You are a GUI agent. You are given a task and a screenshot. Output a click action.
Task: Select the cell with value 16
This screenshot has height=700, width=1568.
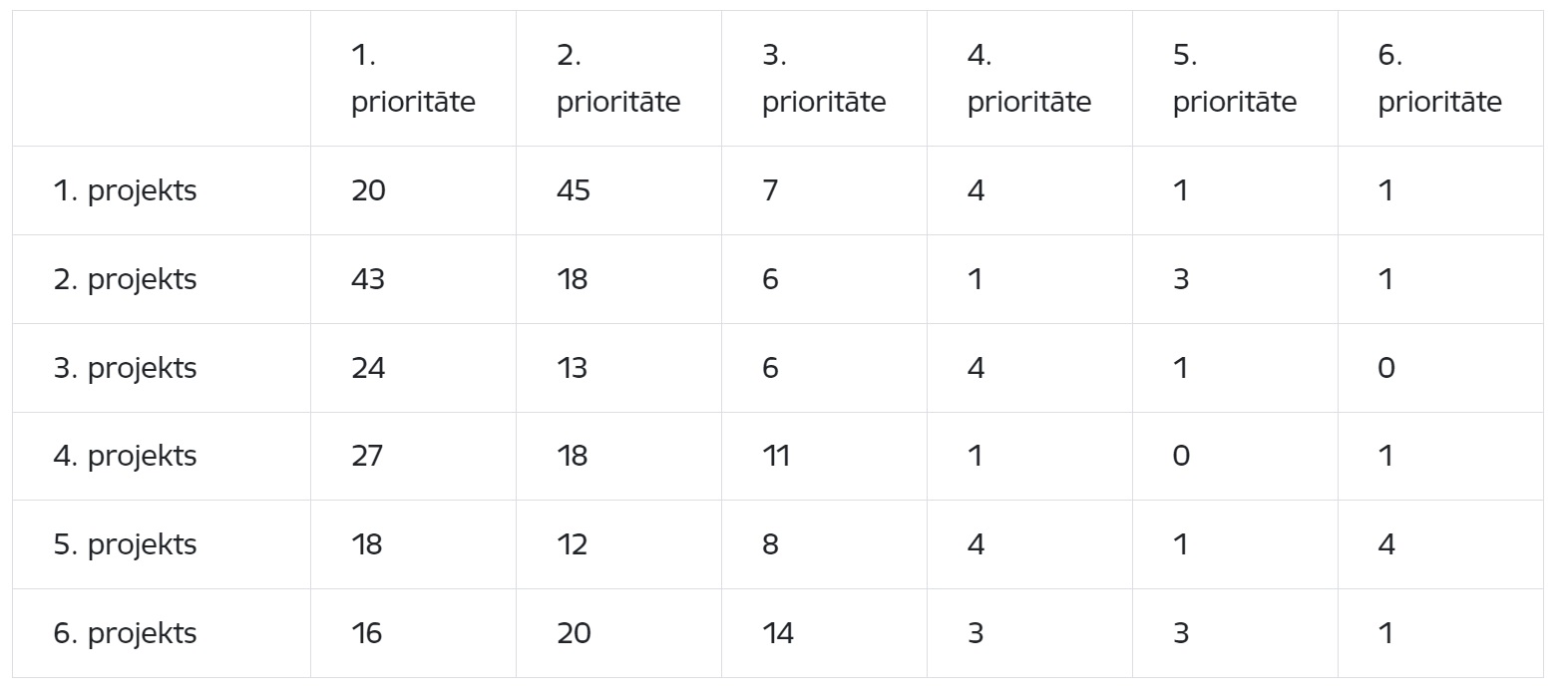[x=413, y=633]
